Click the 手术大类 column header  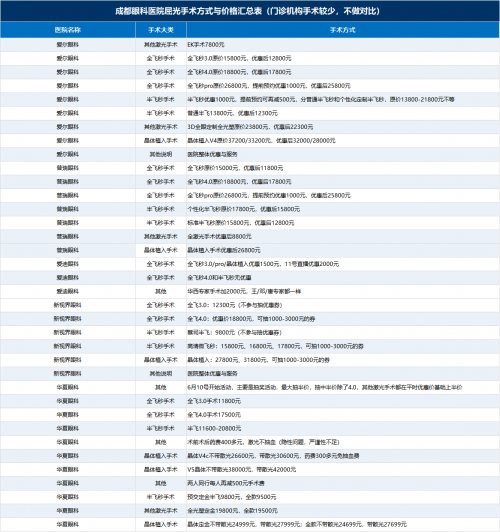[x=161, y=30]
